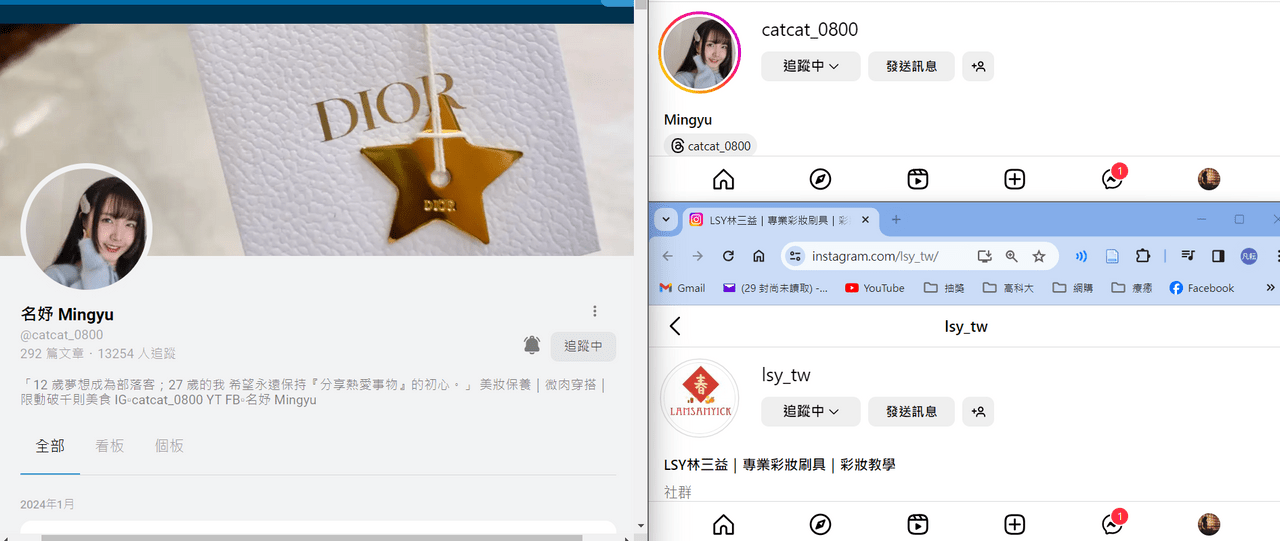Click the blue sound-waves extension icon
Screen dimensions: 1280x541
coord(1081,256)
